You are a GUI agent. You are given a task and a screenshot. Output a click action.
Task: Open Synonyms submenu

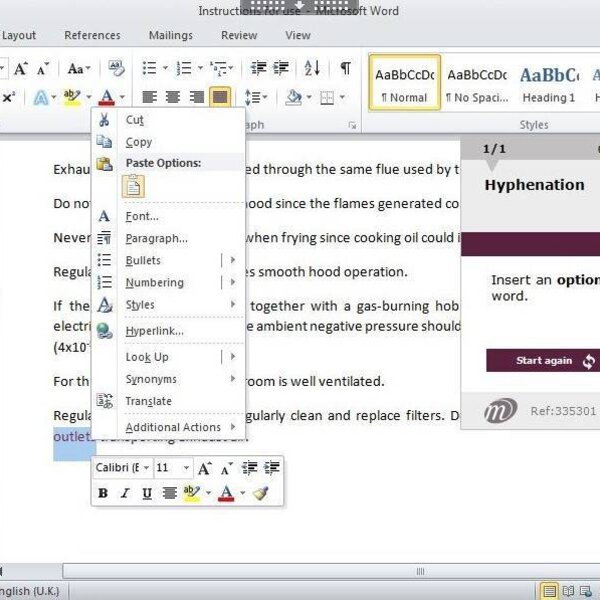(168, 379)
